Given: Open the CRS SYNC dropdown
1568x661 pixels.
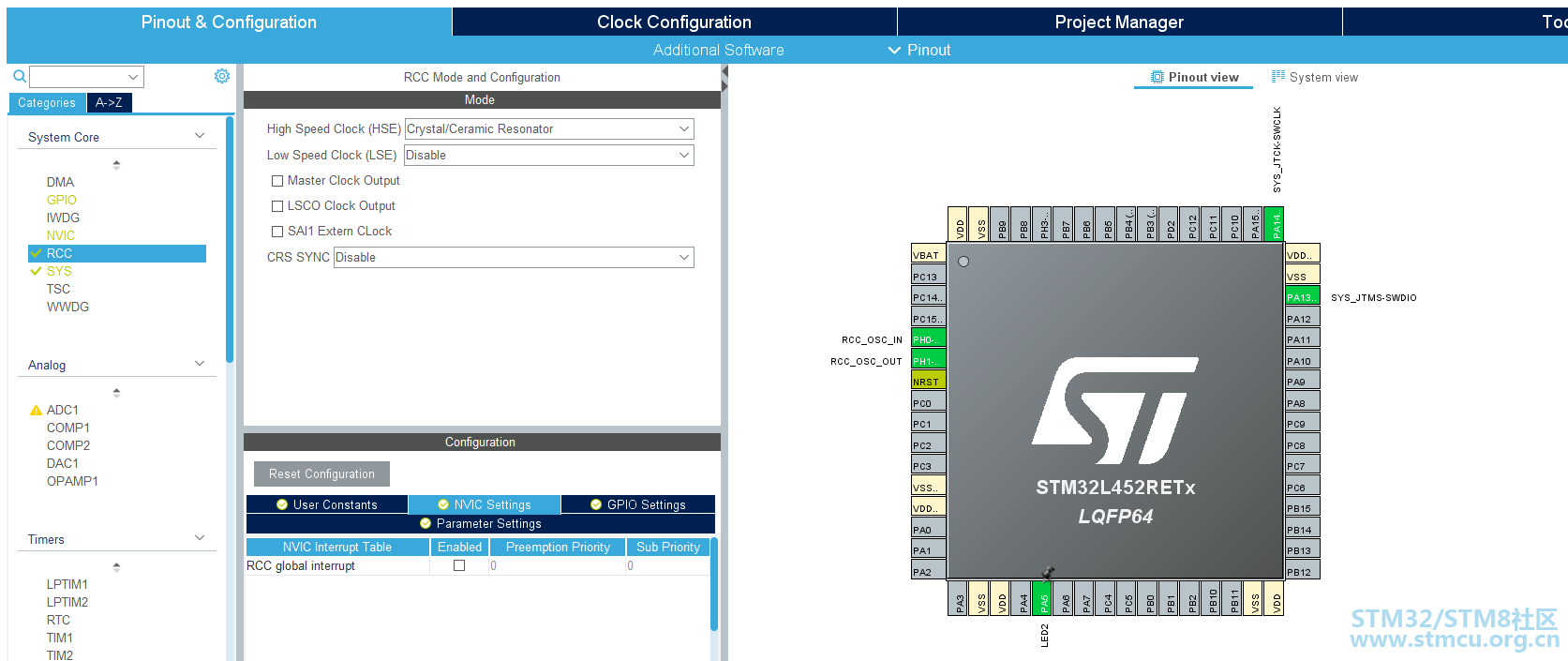Looking at the screenshot, I should click(x=514, y=257).
